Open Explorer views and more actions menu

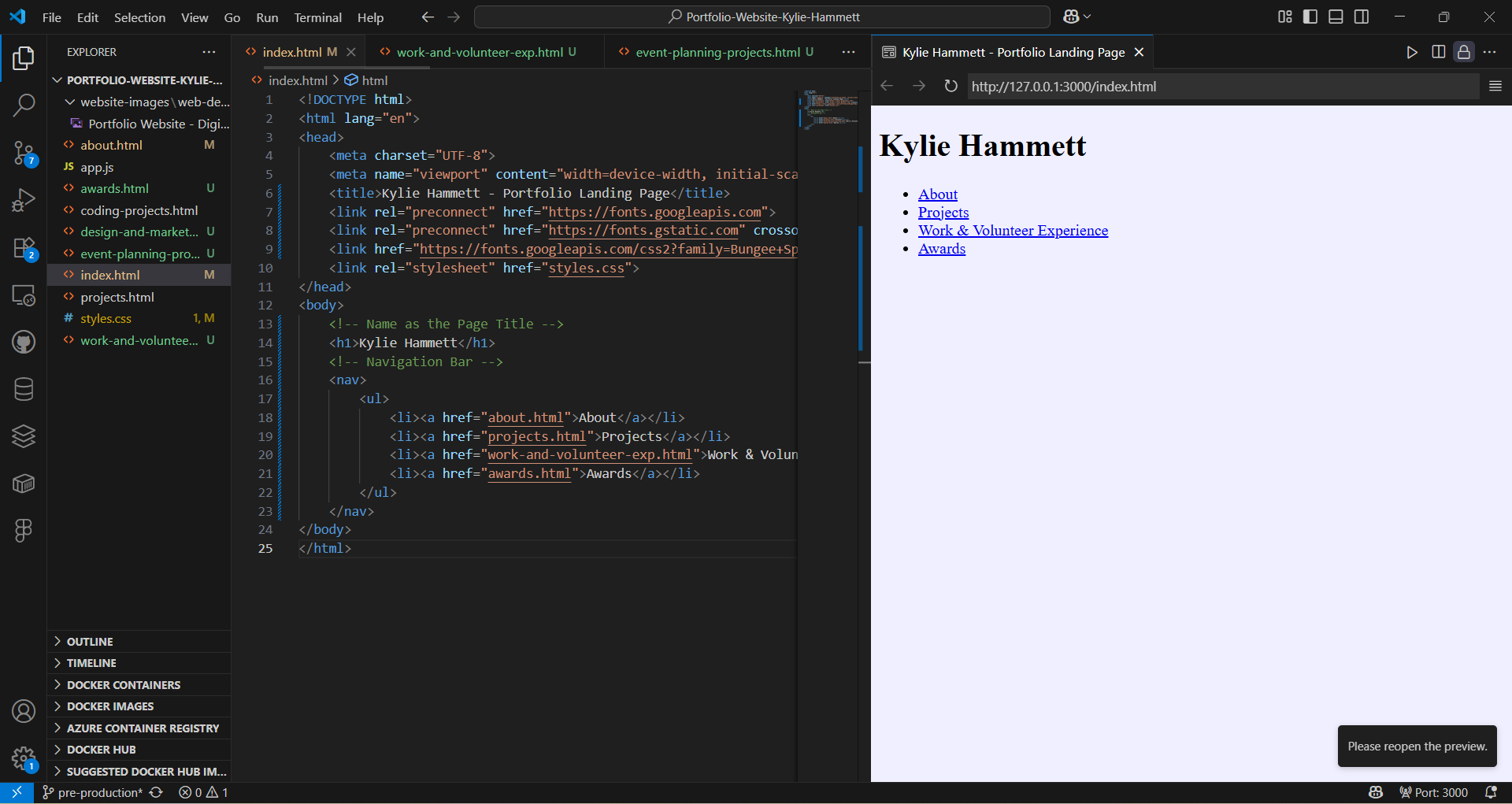tap(209, 52)
